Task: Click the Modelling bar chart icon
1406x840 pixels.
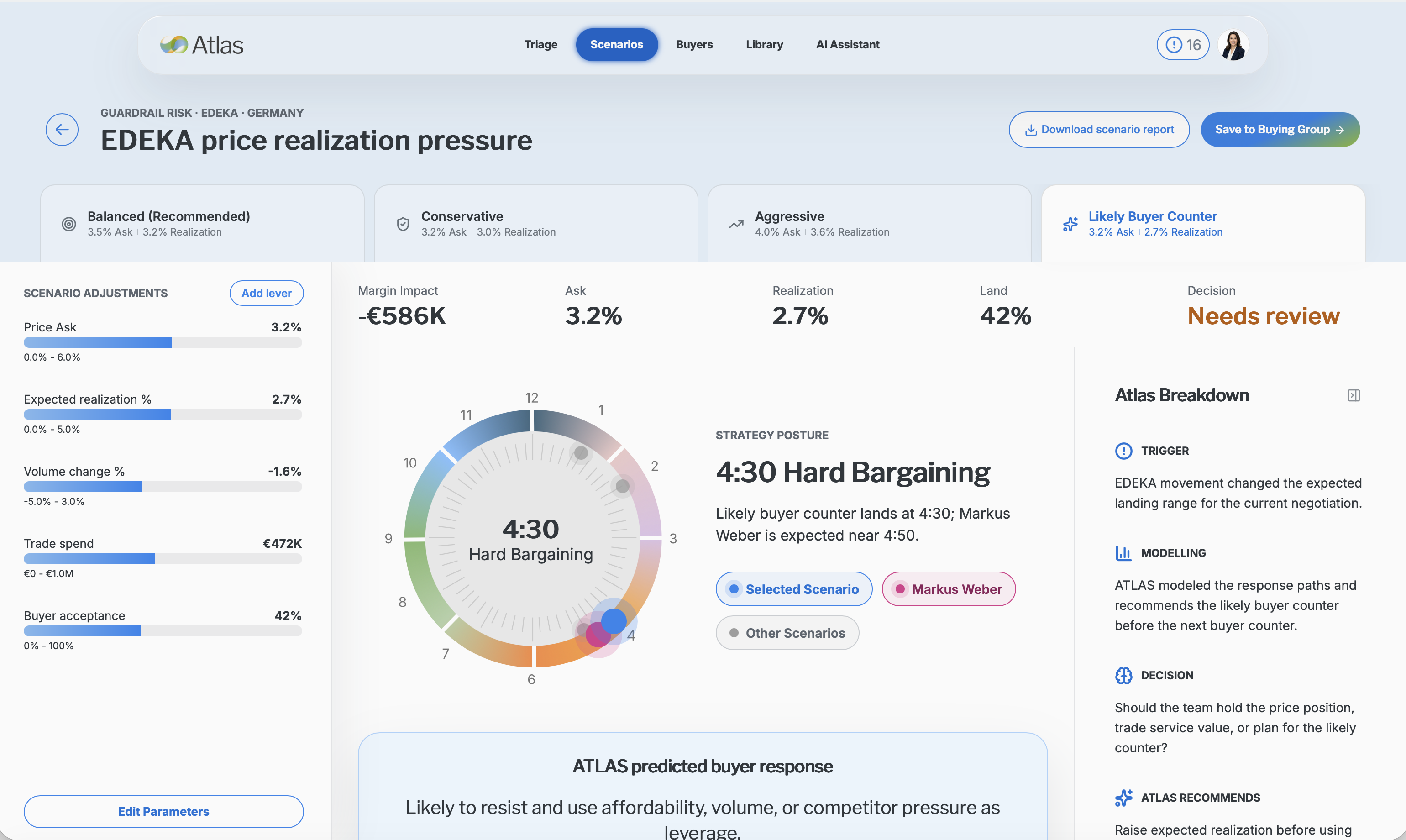Action: (x=1123, y=552)
